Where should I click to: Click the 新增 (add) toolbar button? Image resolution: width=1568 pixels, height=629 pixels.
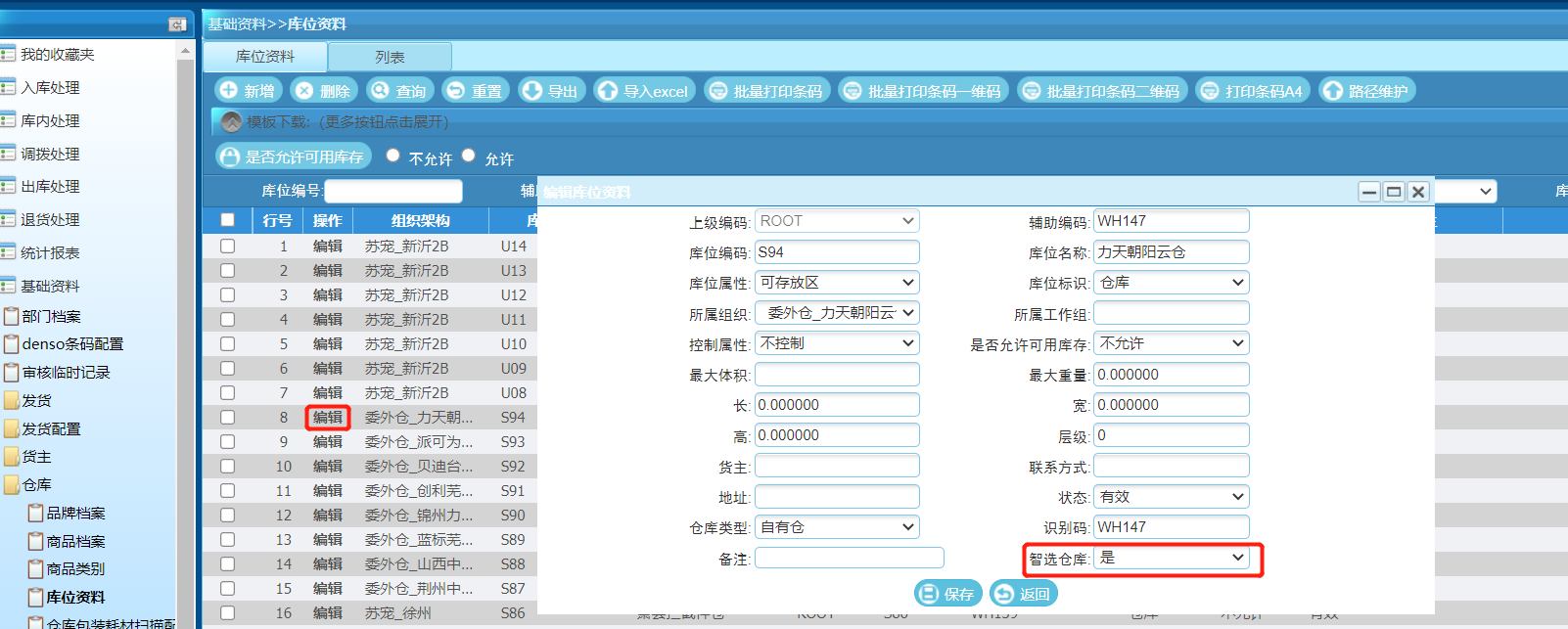click(249, 91)
